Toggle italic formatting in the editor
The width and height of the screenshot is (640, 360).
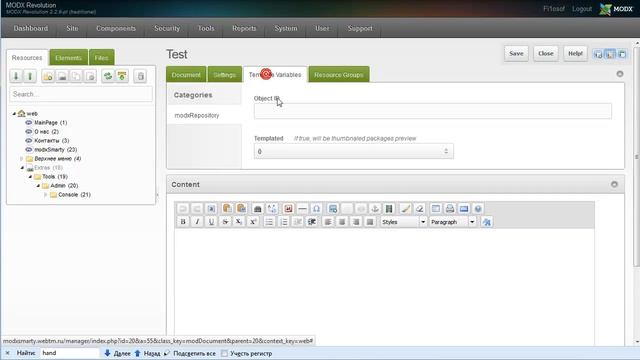click(x=197, y=222)
